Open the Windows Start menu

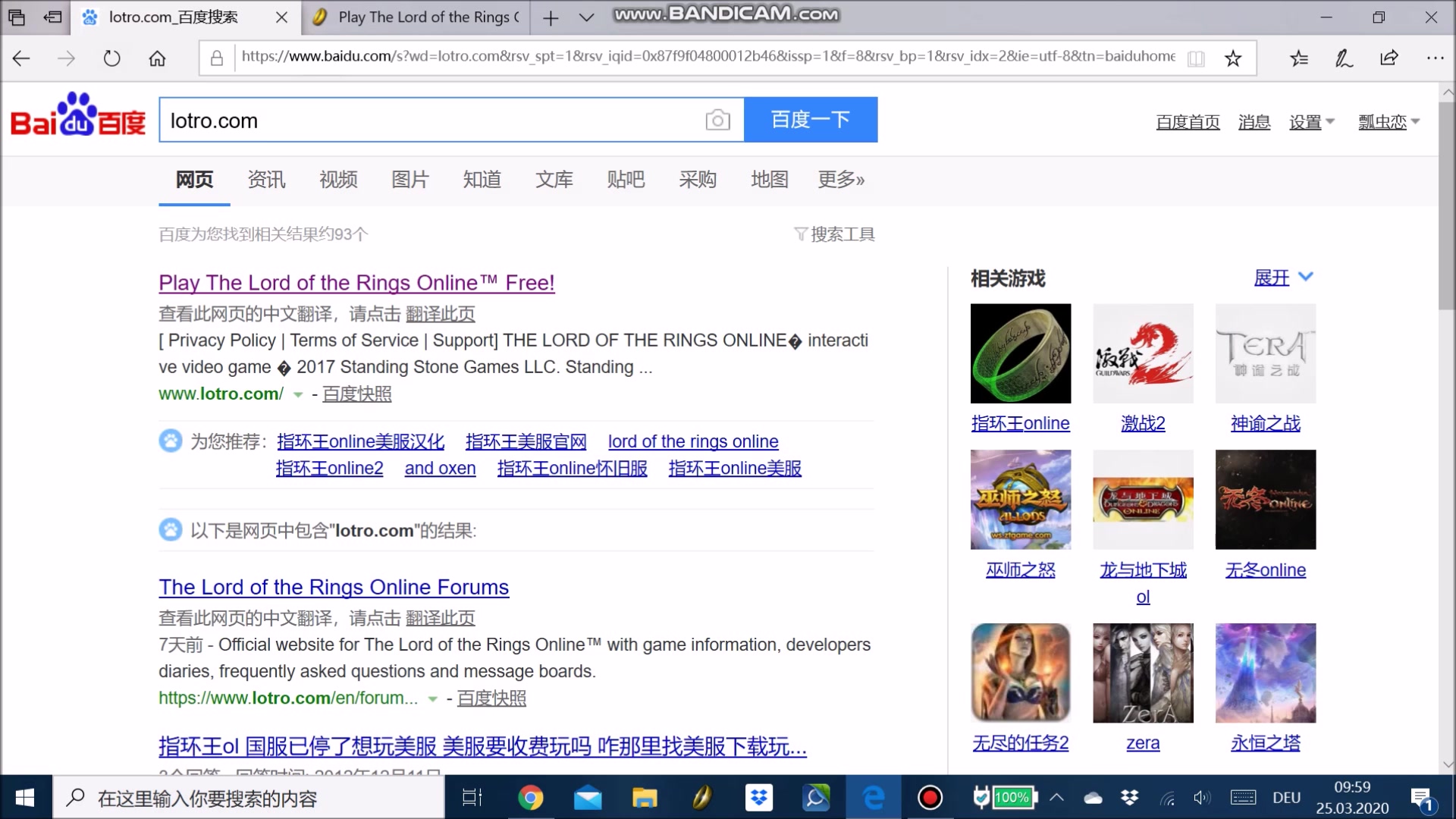pyautogui.click(x=25, y=798)
